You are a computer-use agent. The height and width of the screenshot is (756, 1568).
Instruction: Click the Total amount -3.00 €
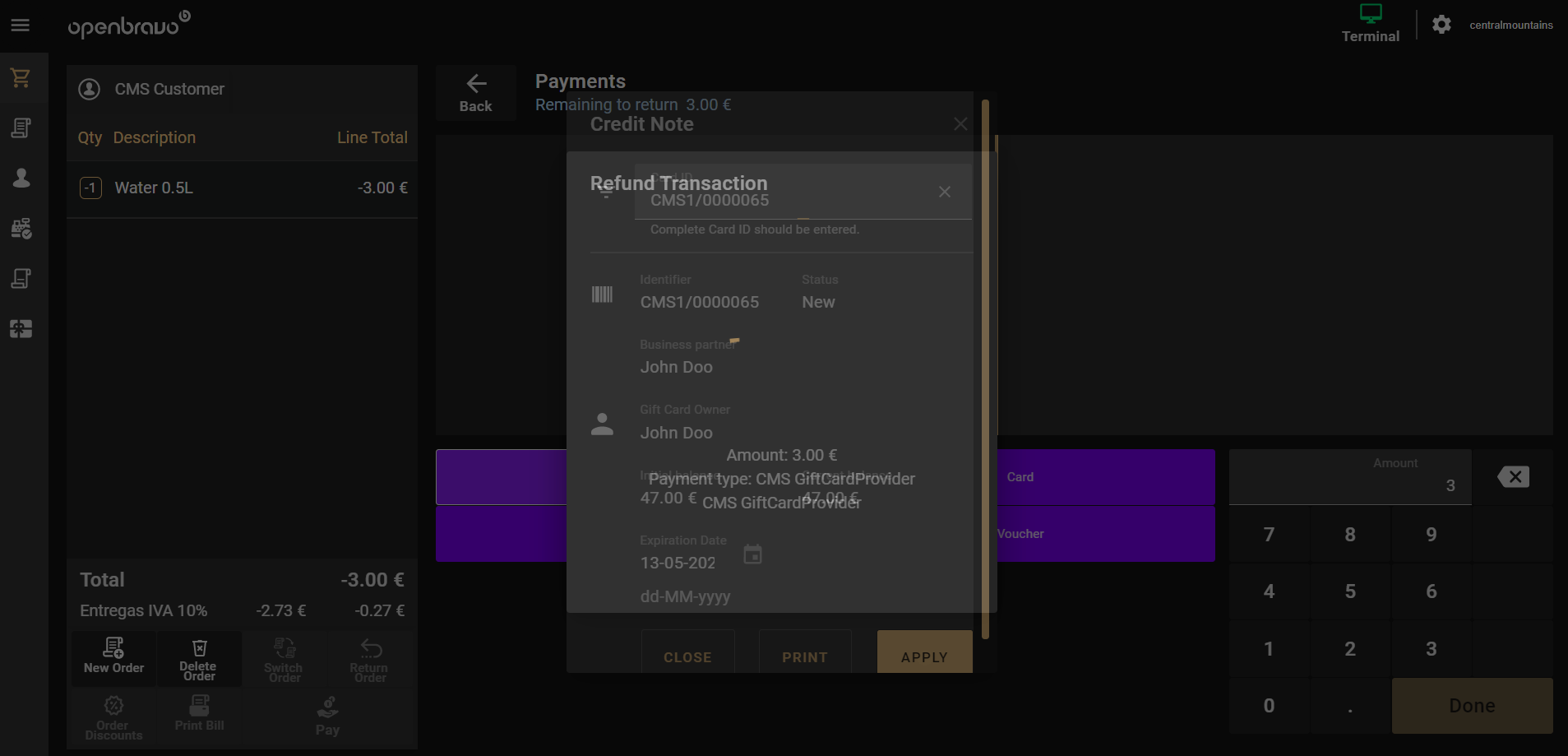(x=372, y=580)
